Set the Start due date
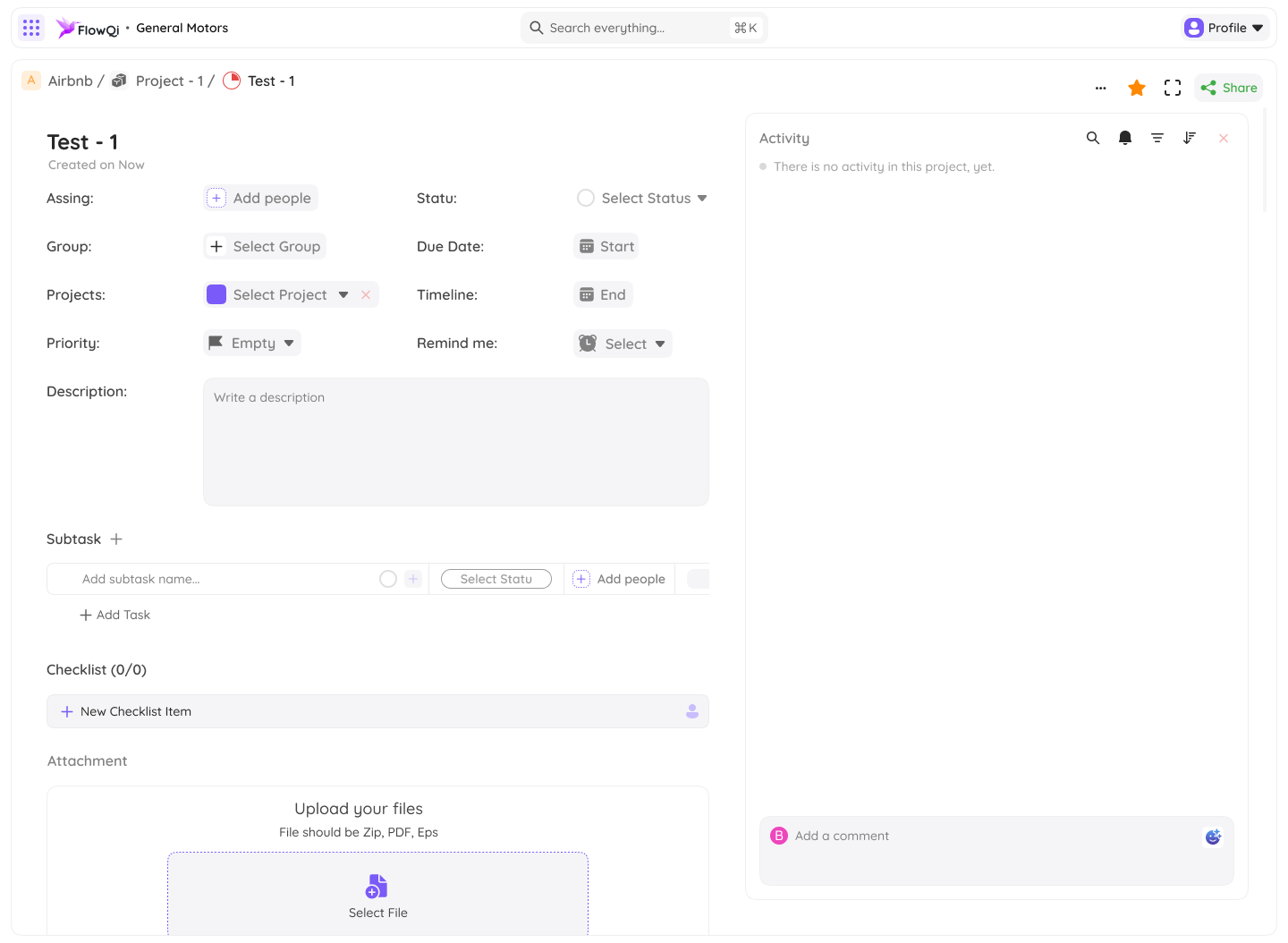This screenshot has height=943, width=1288. click(606, 246)
